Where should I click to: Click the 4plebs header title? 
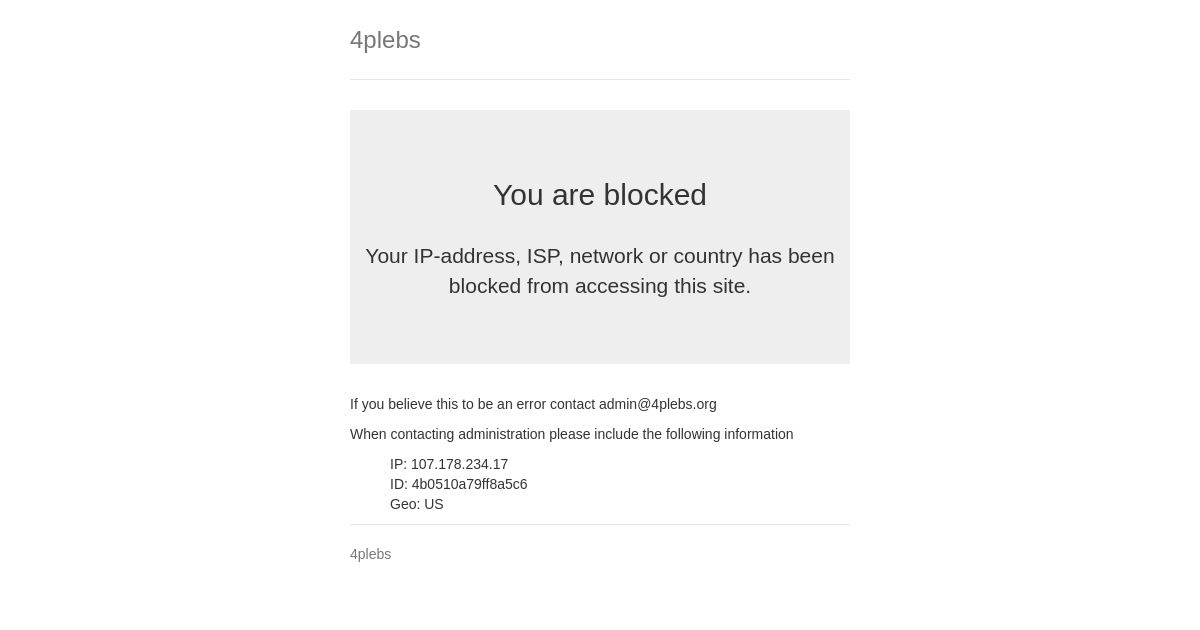[x=385, y=40]
